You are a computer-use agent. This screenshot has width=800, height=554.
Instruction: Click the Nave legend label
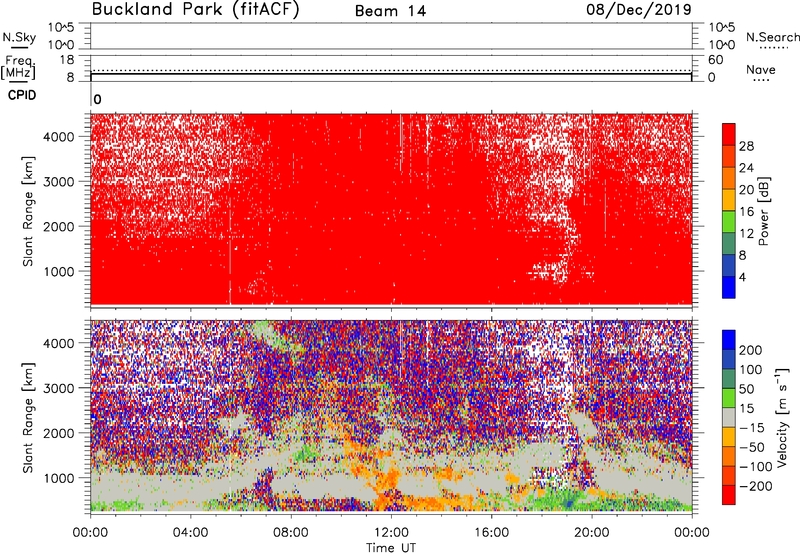(761, 69)
